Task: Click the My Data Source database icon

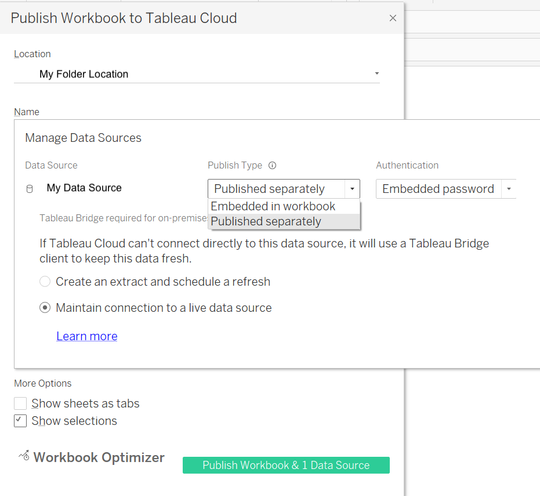Action: (x=30, y=189)
